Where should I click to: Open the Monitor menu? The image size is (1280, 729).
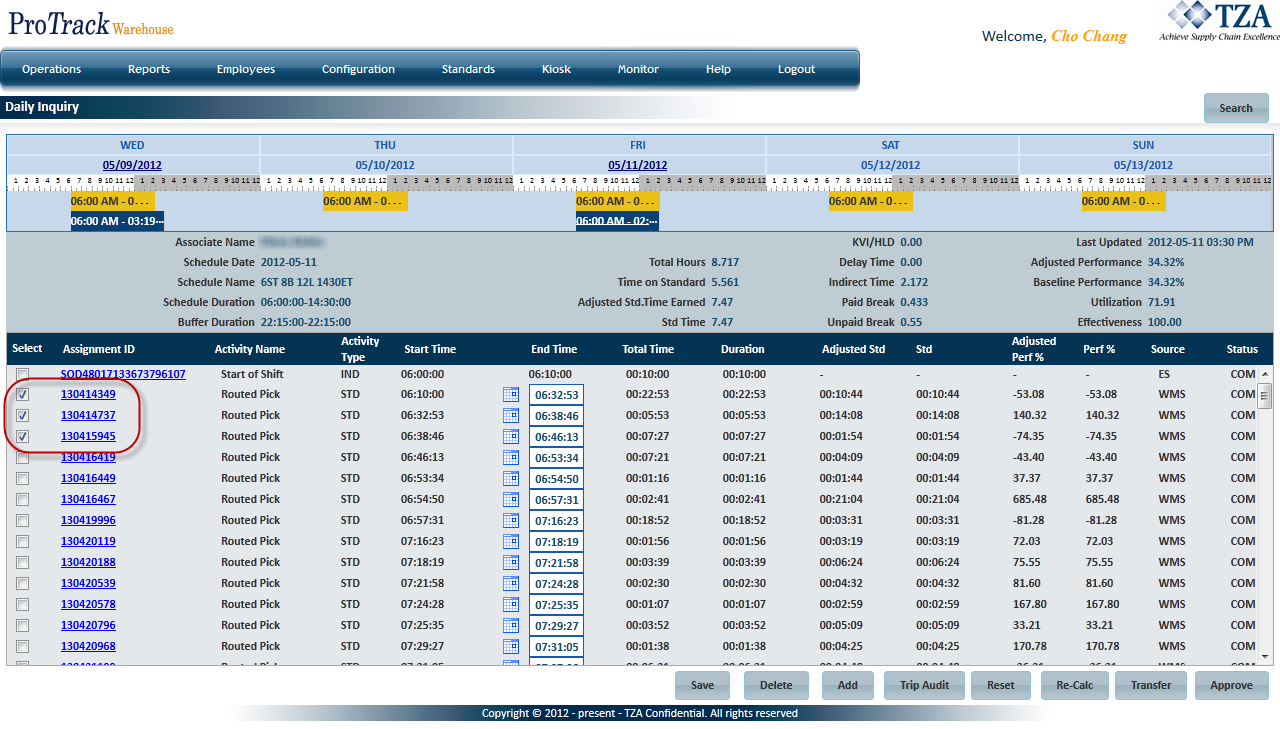click(x=638, y=70)
